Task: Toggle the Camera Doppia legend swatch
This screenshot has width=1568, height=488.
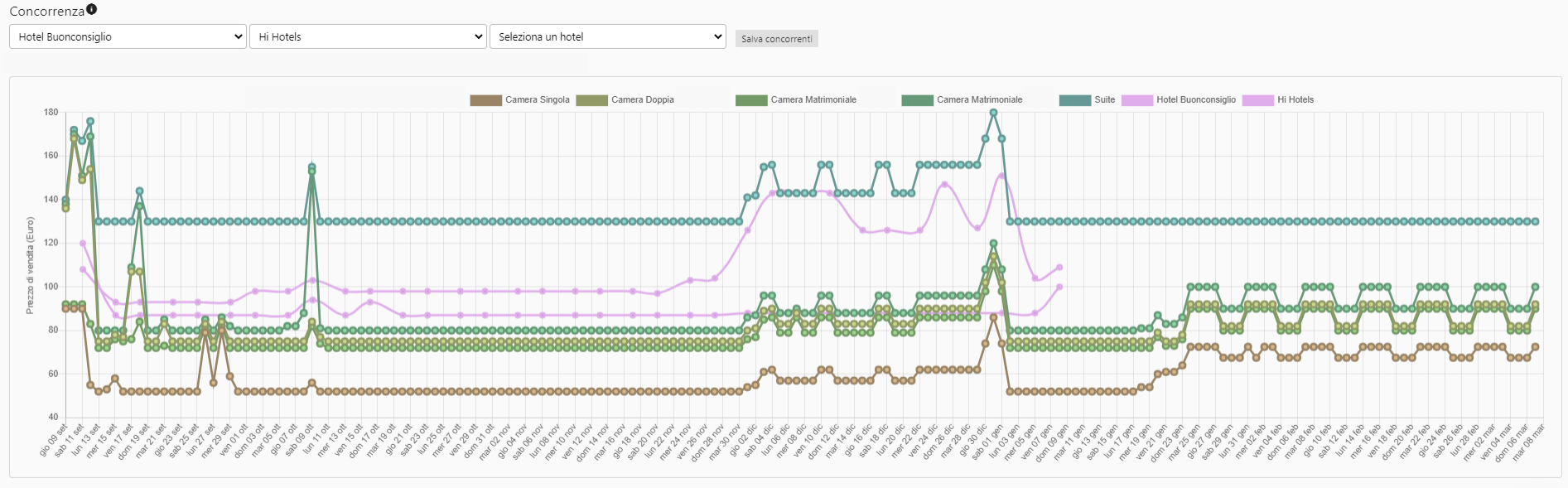Action: [591, 100]
